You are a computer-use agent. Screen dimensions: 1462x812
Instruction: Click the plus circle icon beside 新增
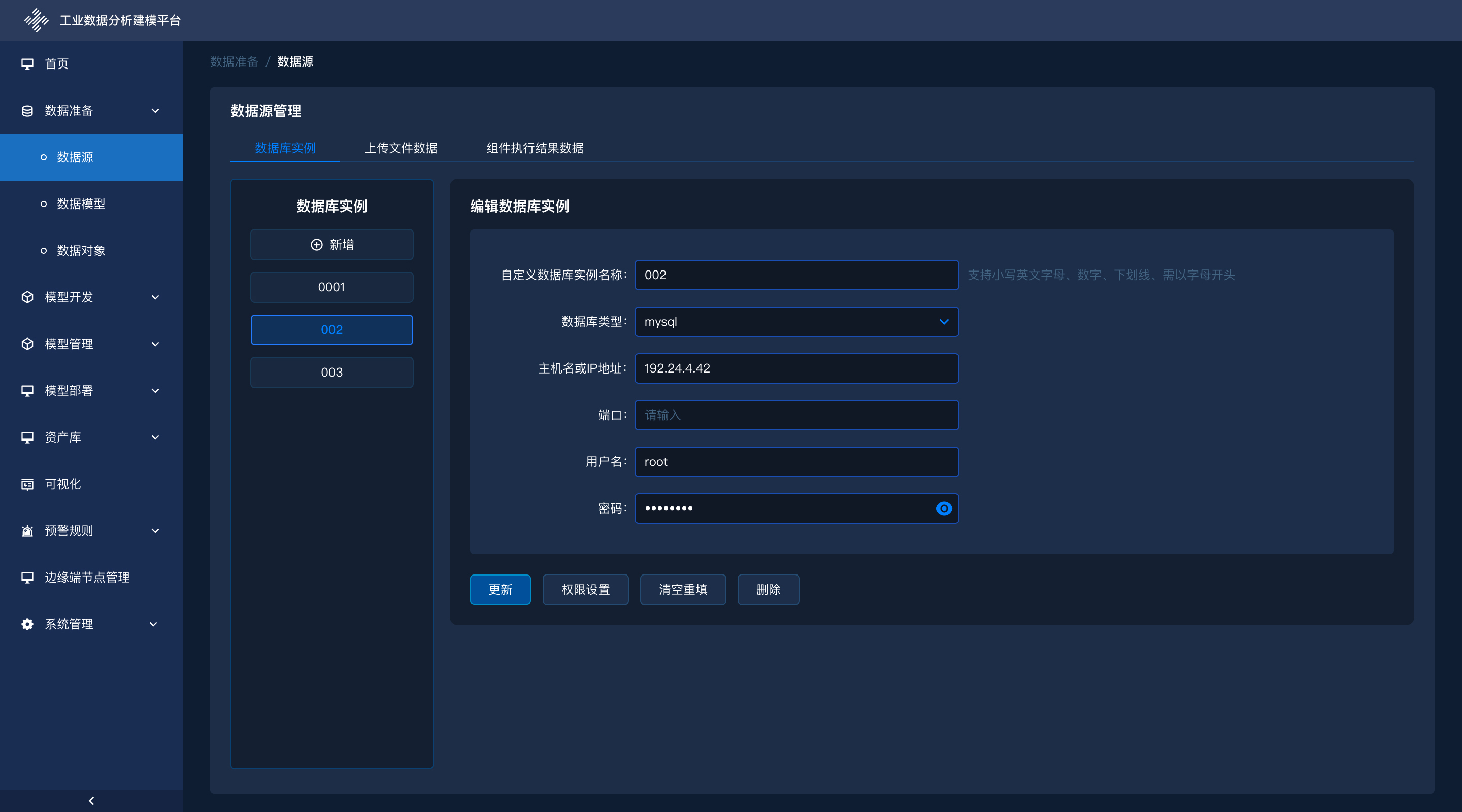[x=317, y=245]
